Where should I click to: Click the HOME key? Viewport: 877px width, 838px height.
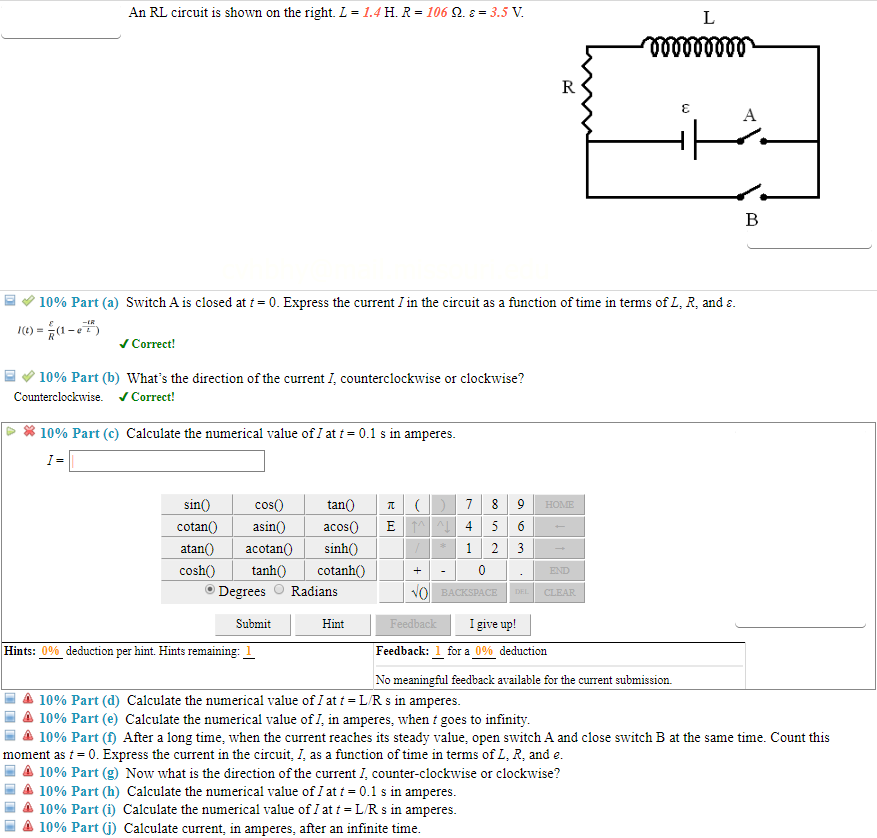(x=559, y=505)
